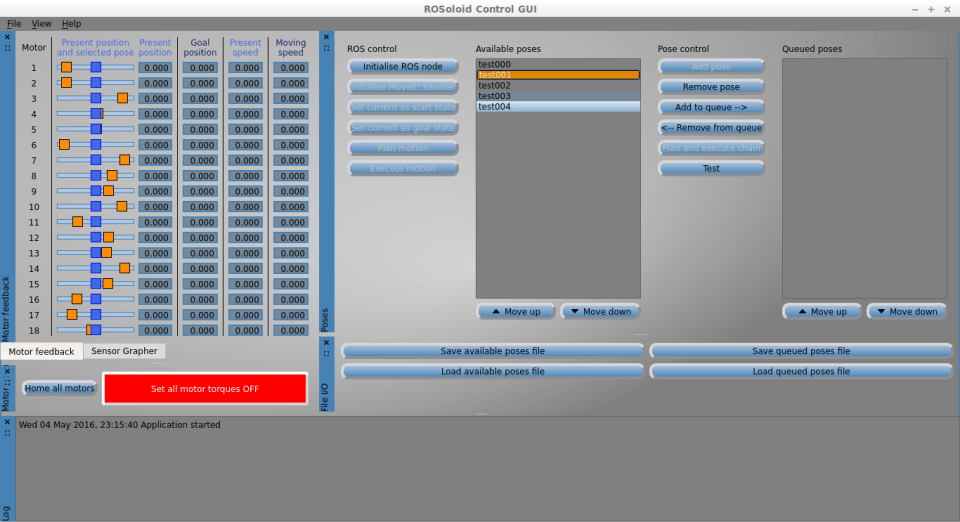The image size is (960, 522).
Task: Close the Motor commands dock panel
Action: tap(7, 370)
